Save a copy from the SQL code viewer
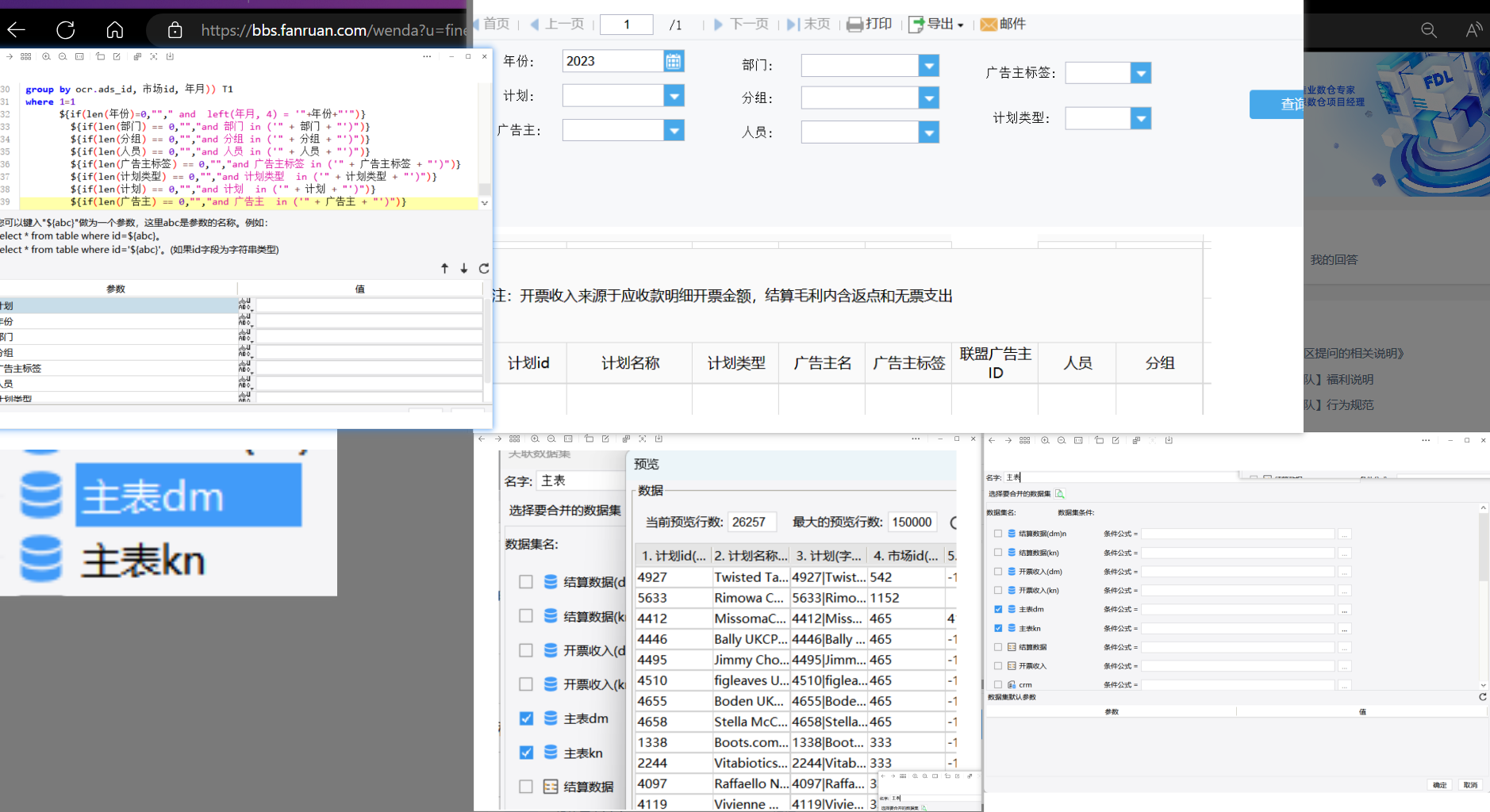This screenshot has height=812, width=1490. click(x=170, y=56)
